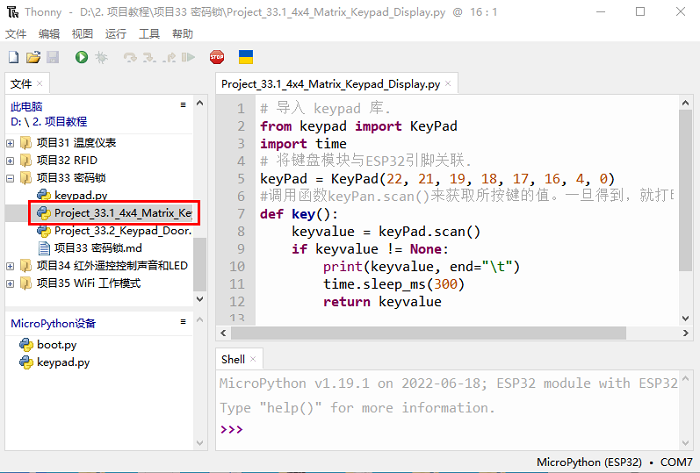This screenshot has height=473, width=700.
Task: Expand the 项目34 红外遥控 folder
Action: 11,266
